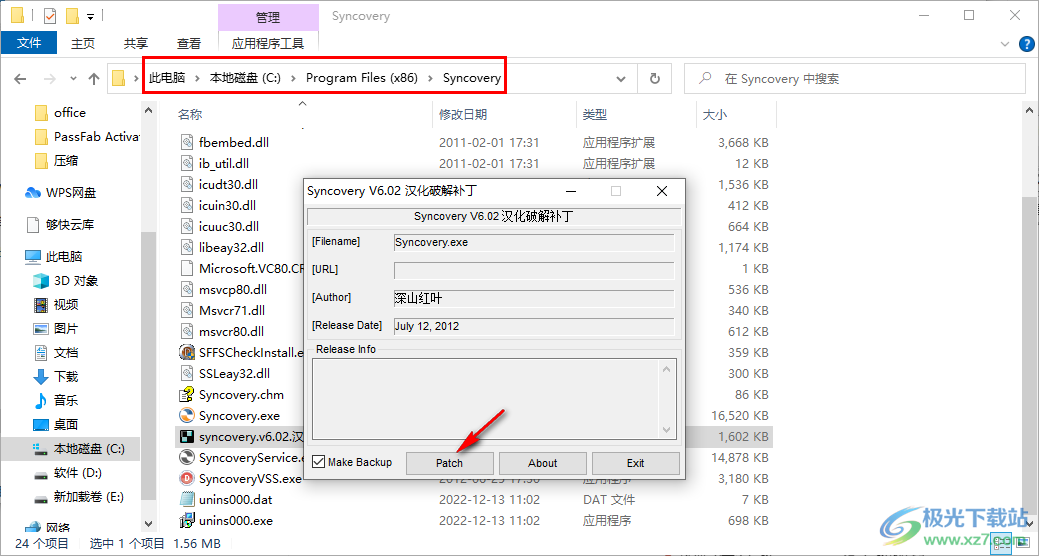This screenshot has width=1039, height=556.
Task: Select the unins000.exe uninstaller icon
Action: 187,521
